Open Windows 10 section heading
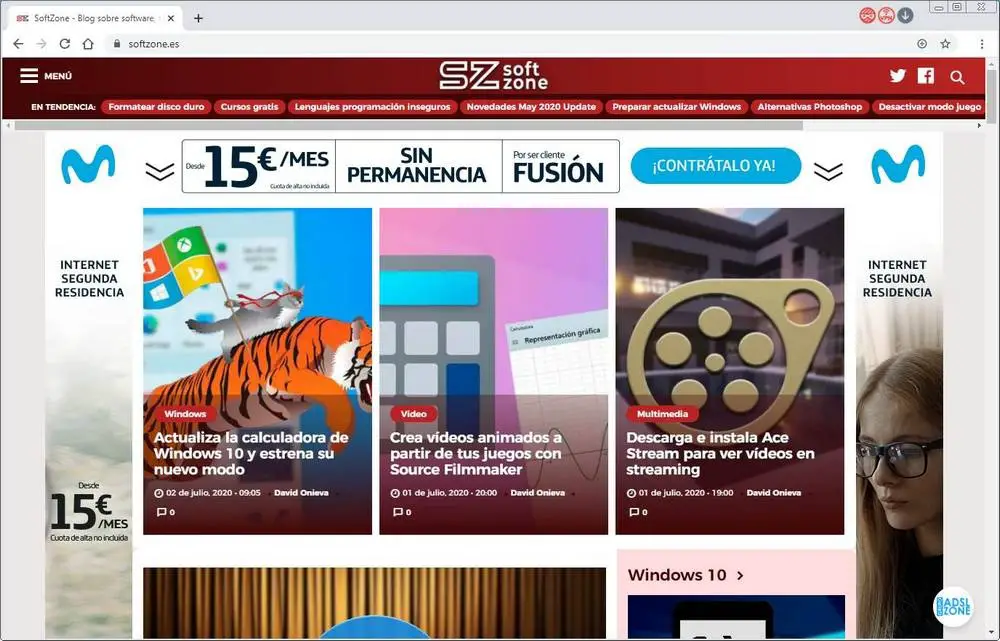Screen dimensions: 1000x641 coord(677,575)
